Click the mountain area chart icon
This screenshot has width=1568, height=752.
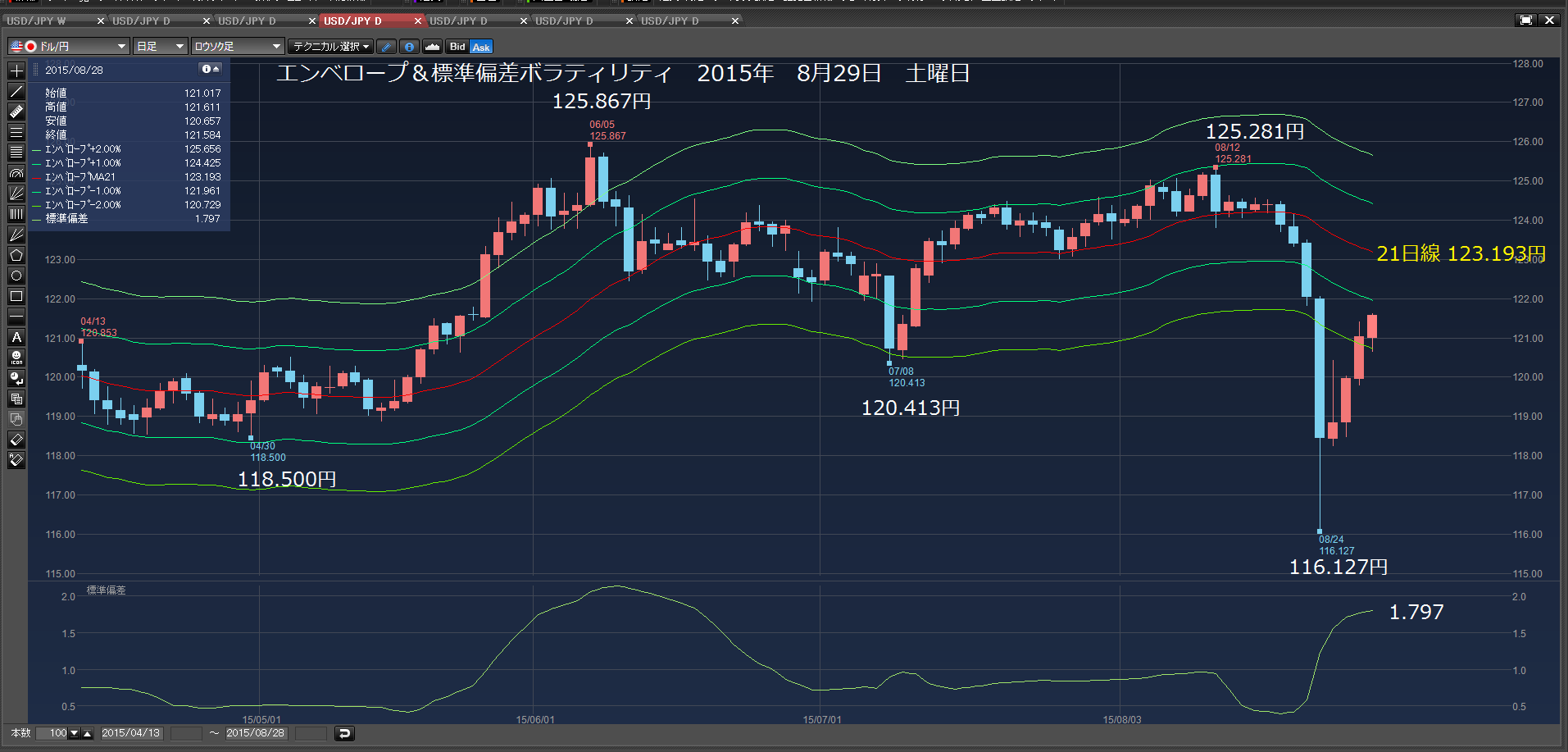432,47
